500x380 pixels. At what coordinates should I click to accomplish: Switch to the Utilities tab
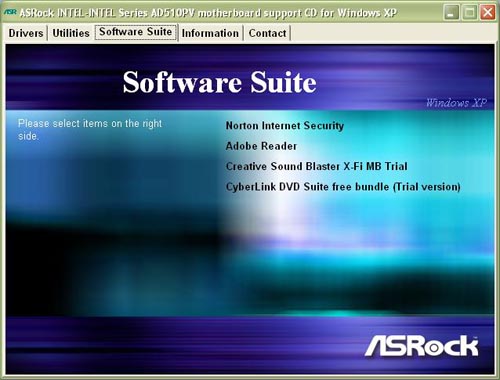(x=71, y=33)
